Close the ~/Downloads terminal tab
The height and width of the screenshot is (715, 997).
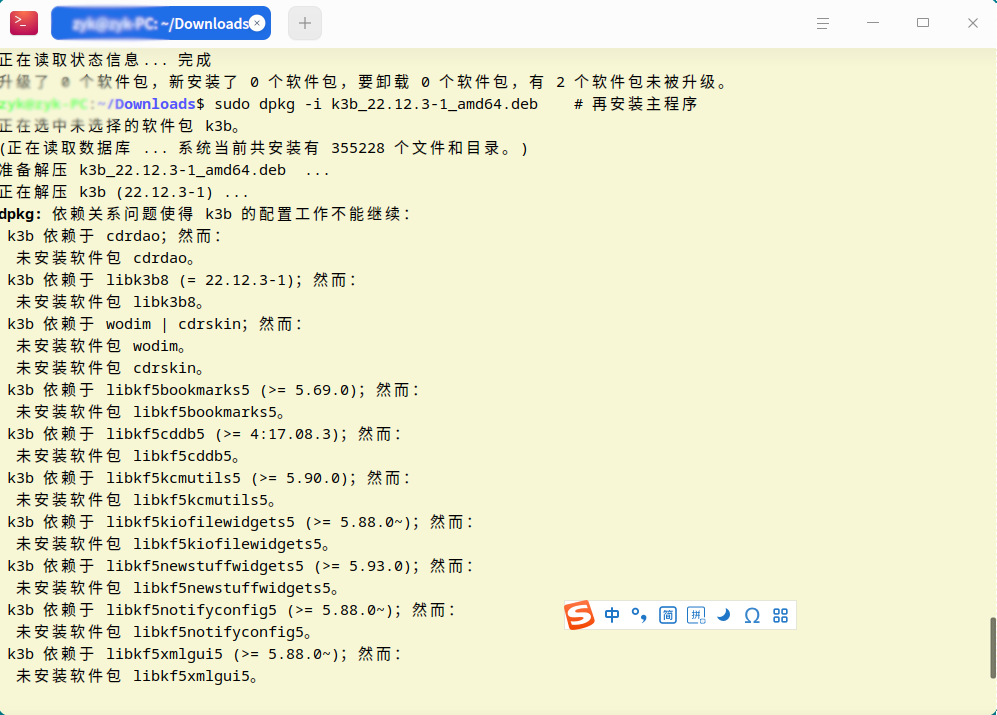257,24
